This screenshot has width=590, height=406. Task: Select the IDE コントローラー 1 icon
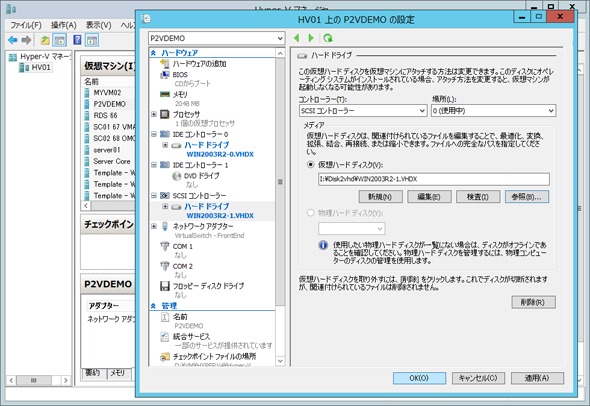(165, 165)
